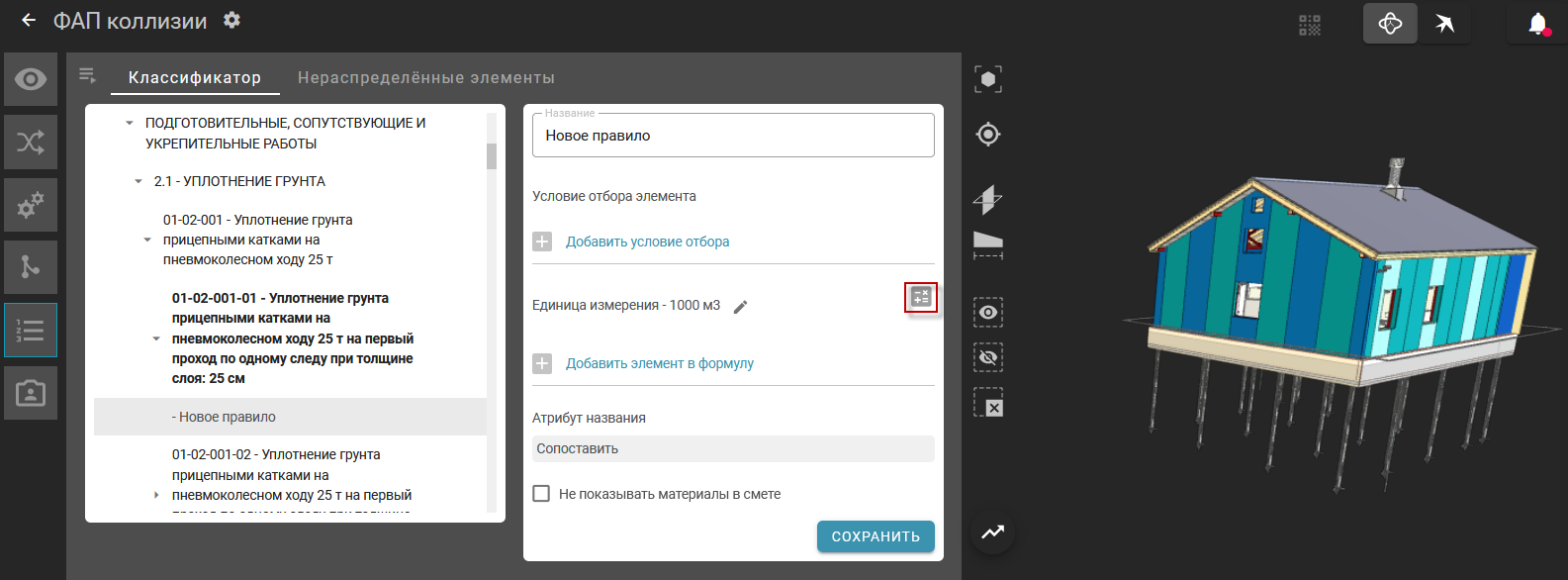Click the QR code icon
This screenshot has height=580, width=1568.
1310,25
